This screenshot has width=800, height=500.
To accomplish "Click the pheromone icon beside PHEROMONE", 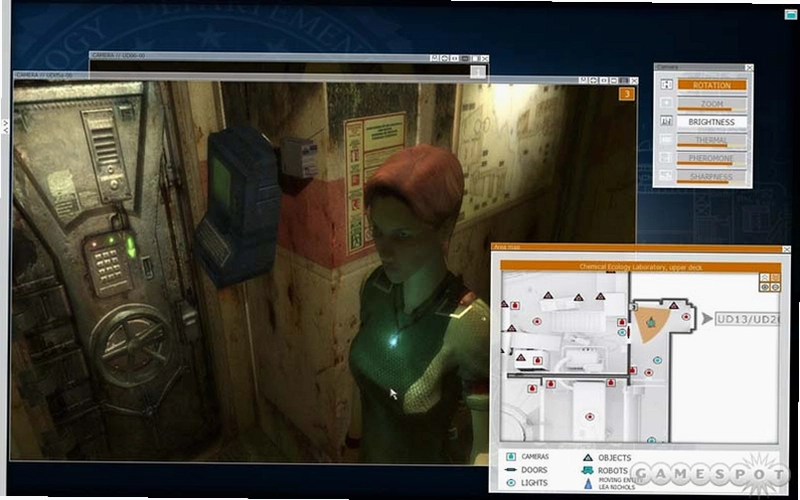I will (x=666, y=158).
